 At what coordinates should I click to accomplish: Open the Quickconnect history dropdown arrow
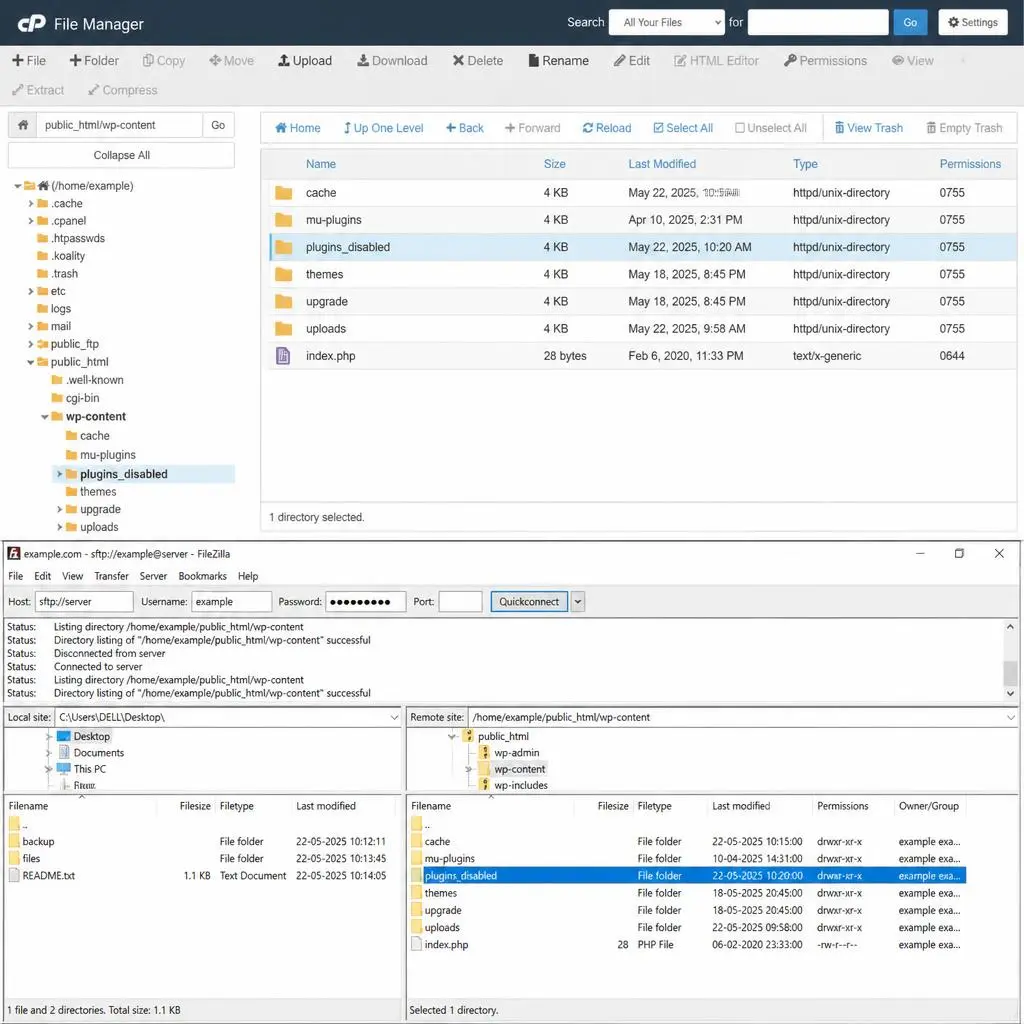point(577,601)
